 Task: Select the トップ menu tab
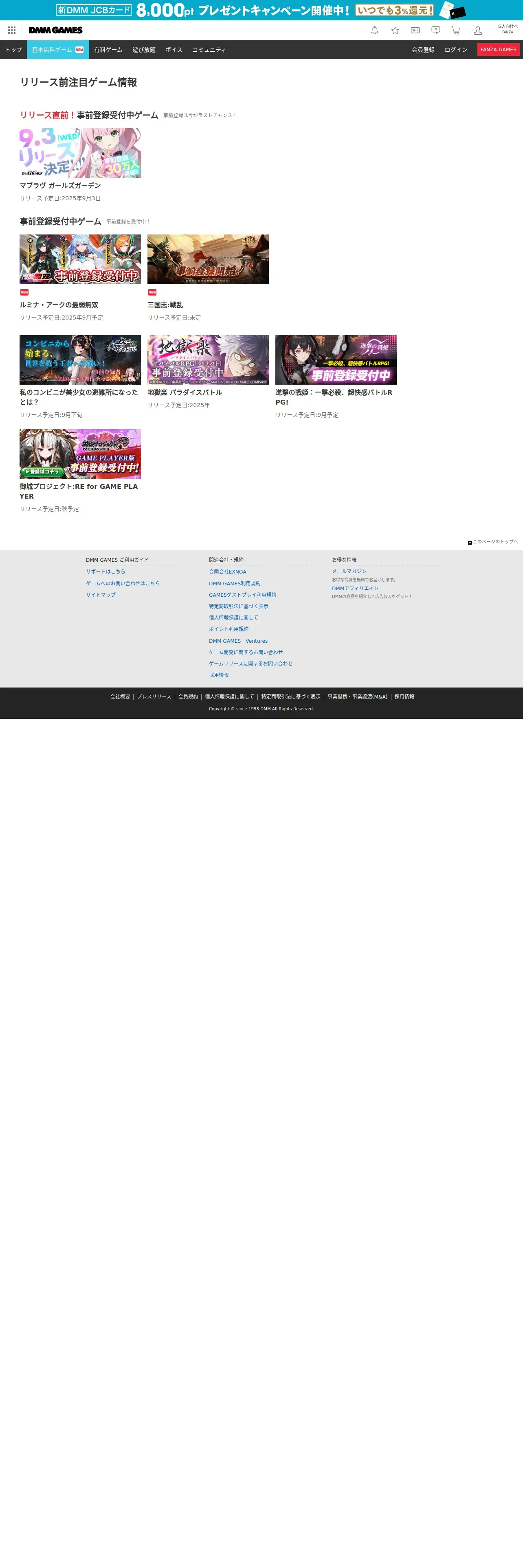[x=13, y=50]
